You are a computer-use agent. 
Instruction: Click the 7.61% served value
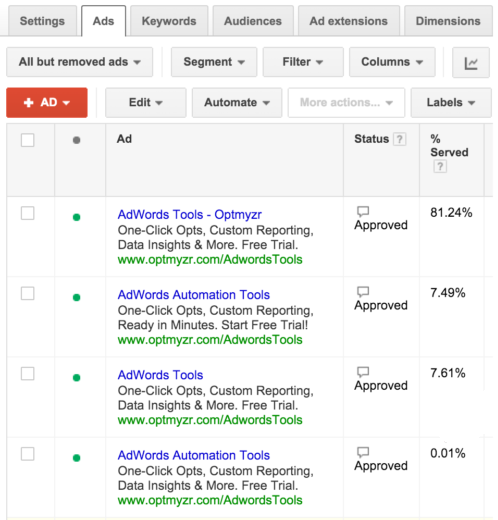pyautogui.click(x=448, y=373)
